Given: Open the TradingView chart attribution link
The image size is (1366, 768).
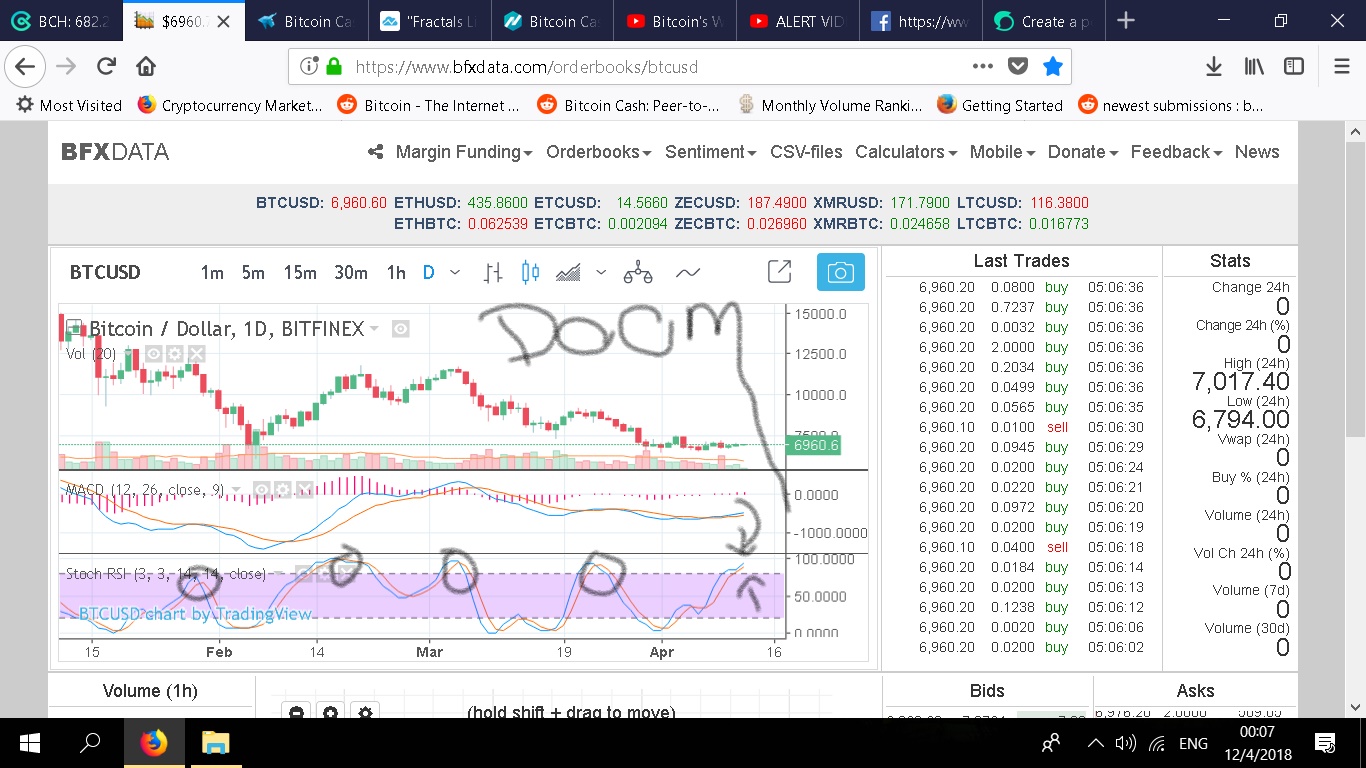Looking at the screenshot, I should tap(196, 614).
